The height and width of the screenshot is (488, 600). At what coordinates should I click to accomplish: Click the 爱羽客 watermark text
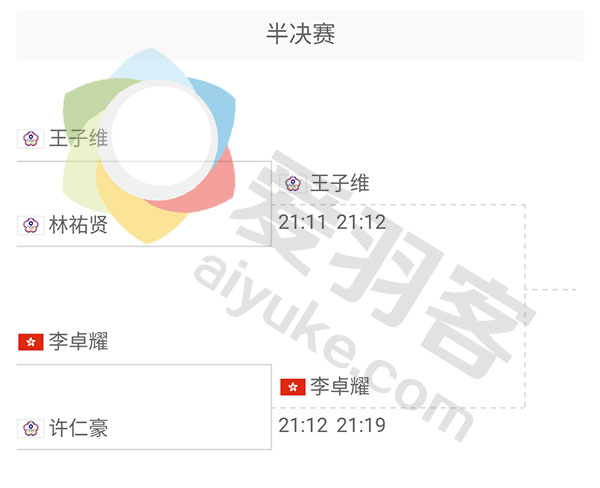click(383, 264)
